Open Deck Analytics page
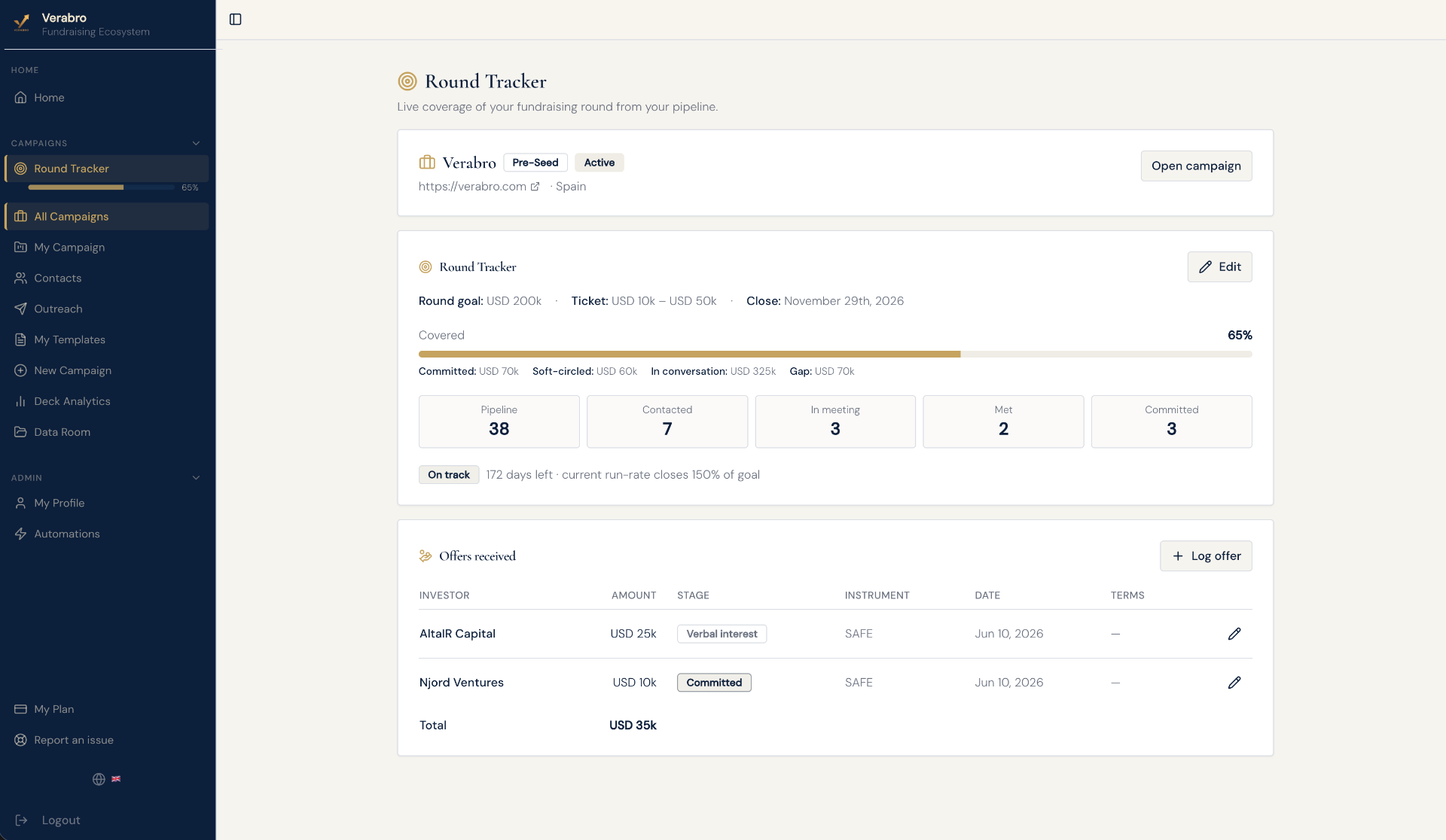The width and height of the screenshot is (1446, 840). point(107,402)
